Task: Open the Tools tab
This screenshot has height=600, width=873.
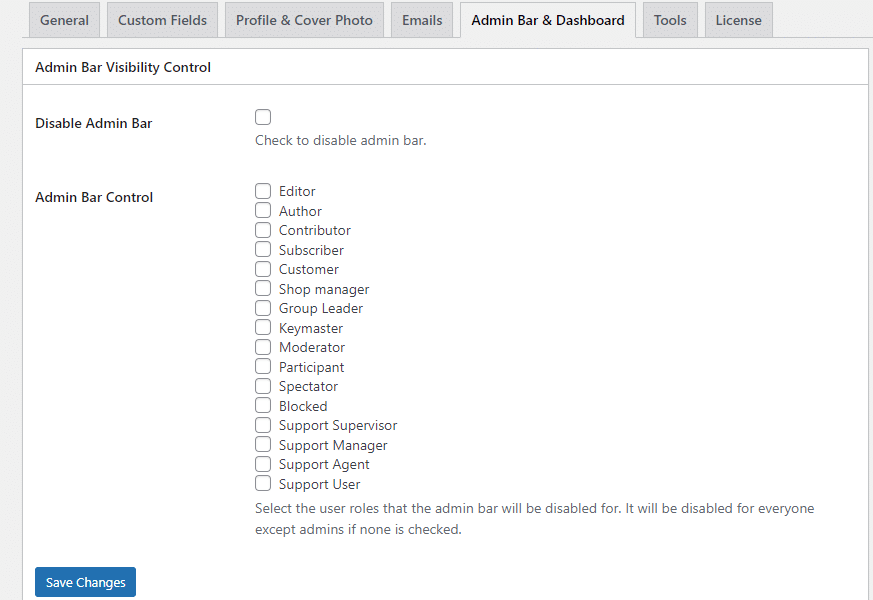Action: pyautogui.click(x=669, y=19)
